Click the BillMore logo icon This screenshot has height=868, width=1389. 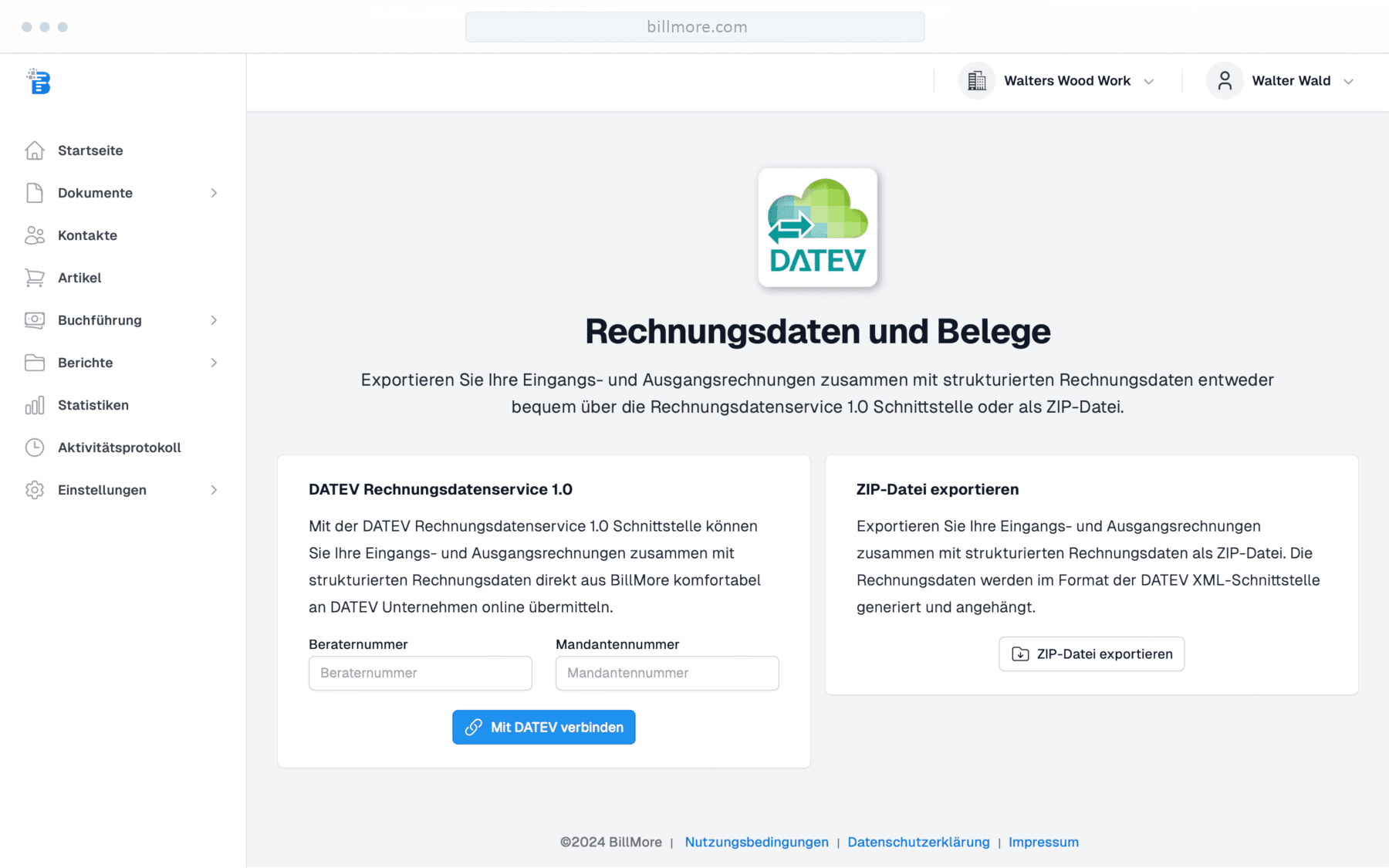tap(38, 81)
